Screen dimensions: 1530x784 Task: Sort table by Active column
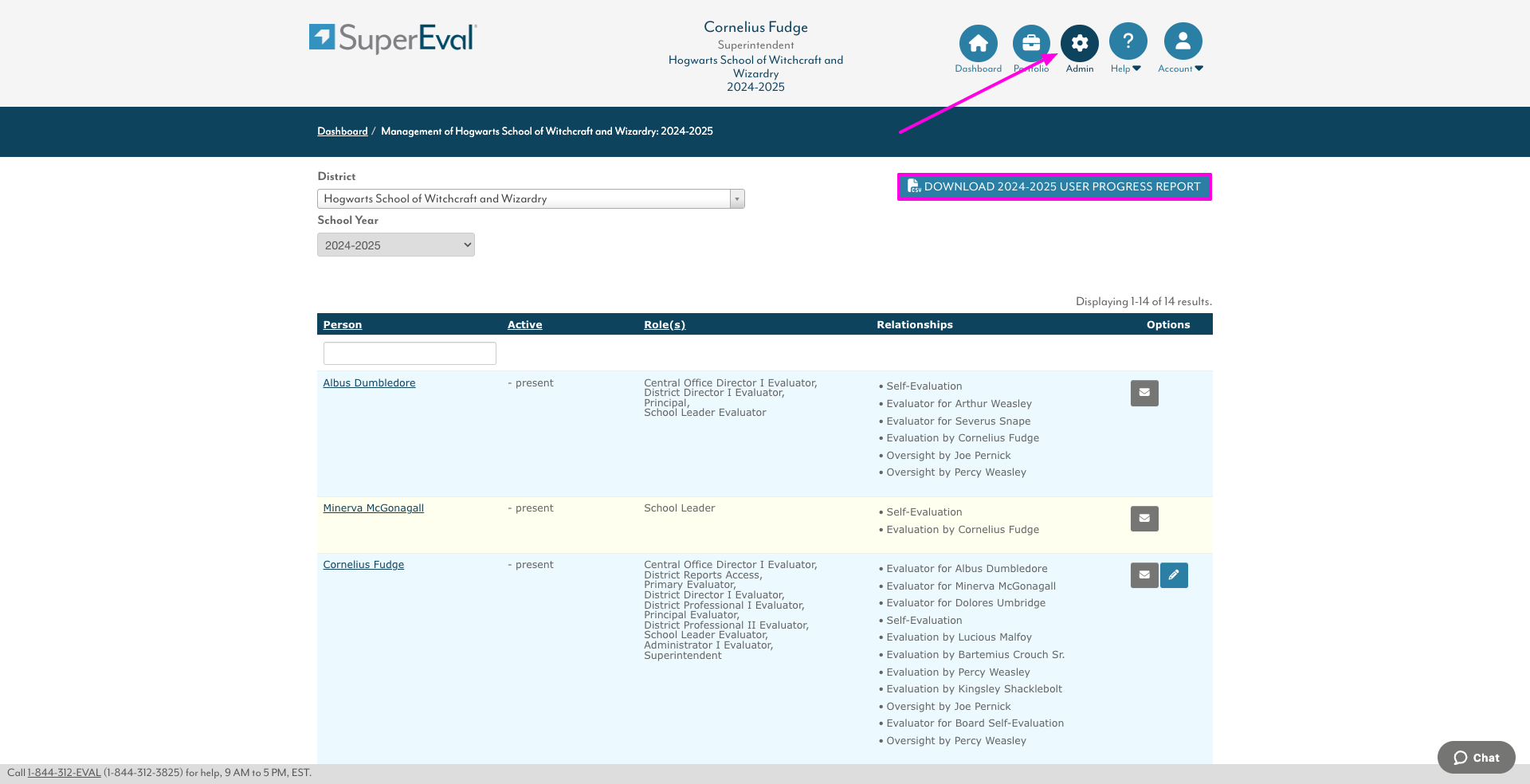click(x=525, y=324)
